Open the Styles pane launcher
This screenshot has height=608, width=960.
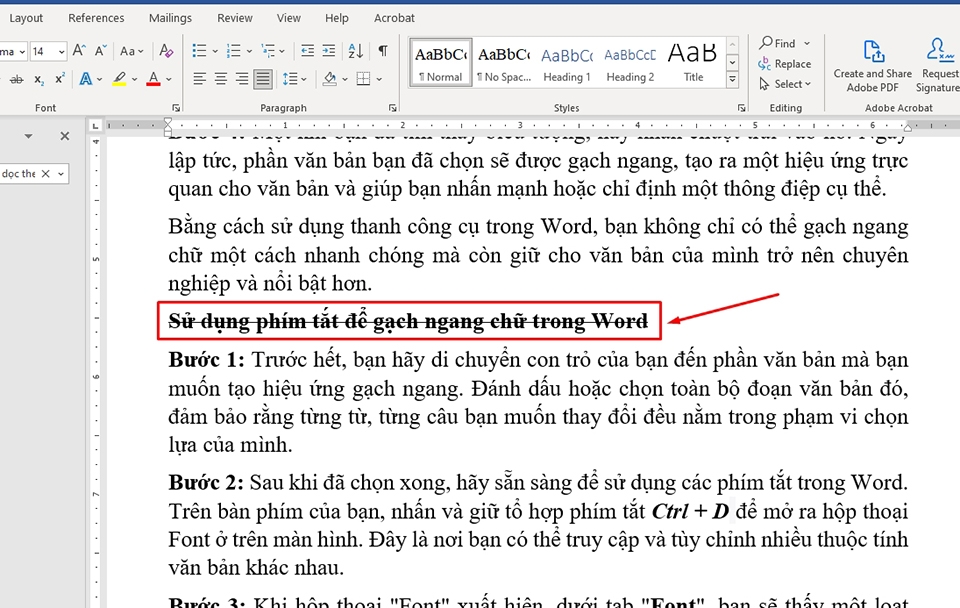pyautogui.click(x=741, y=108)
